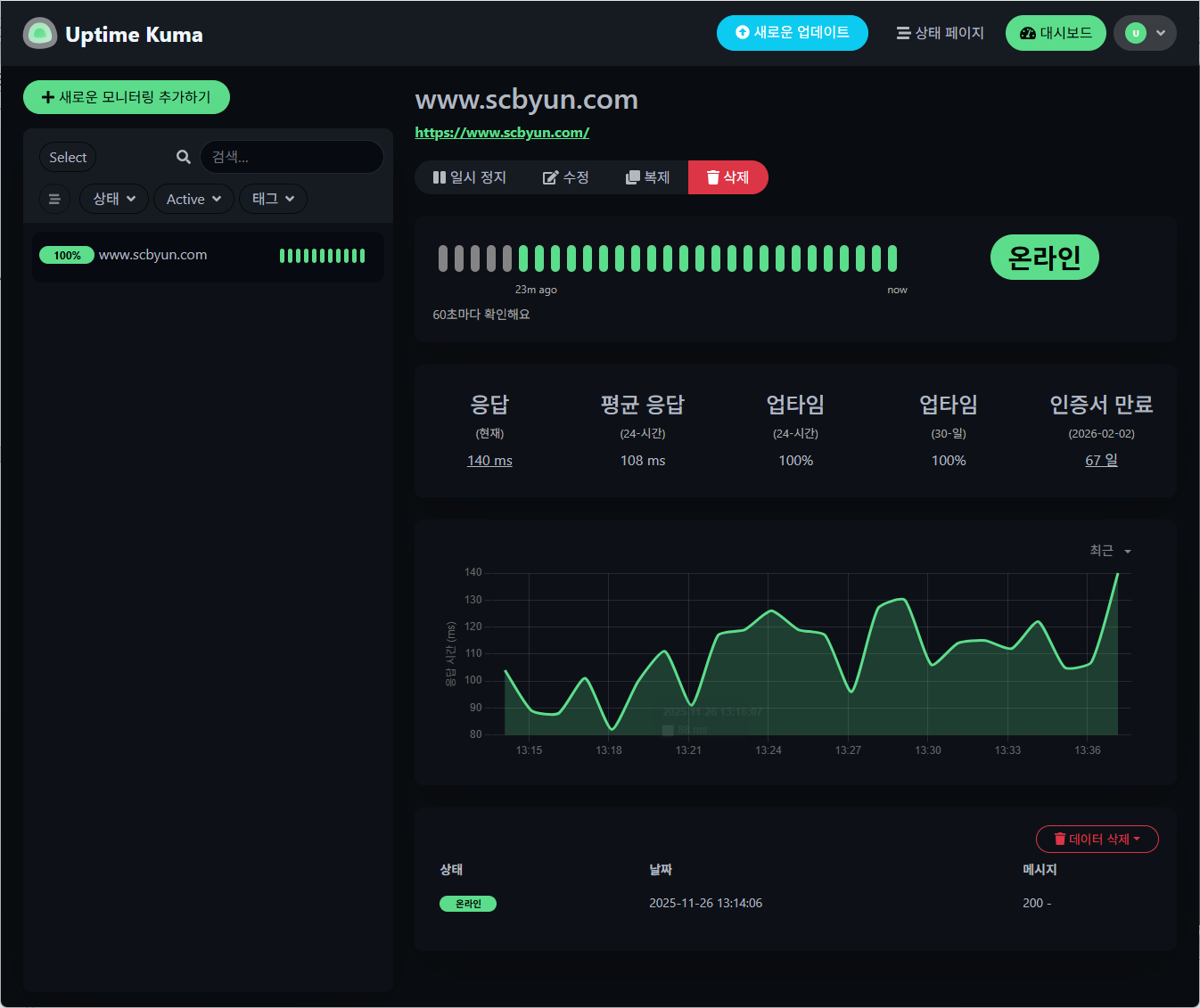The width and height of the screenshot is (1200, 1008).
Task: Click the 140 ms current response value
Action: tap(489, 461)
